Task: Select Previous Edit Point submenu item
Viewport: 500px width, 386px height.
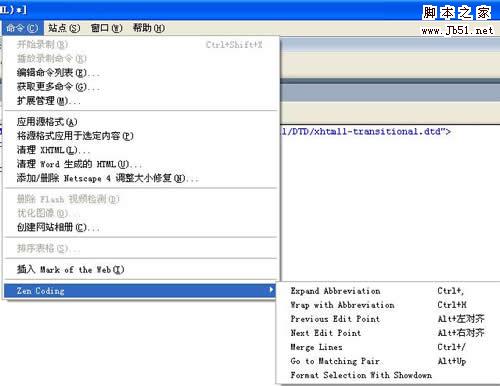Action: 388,319
